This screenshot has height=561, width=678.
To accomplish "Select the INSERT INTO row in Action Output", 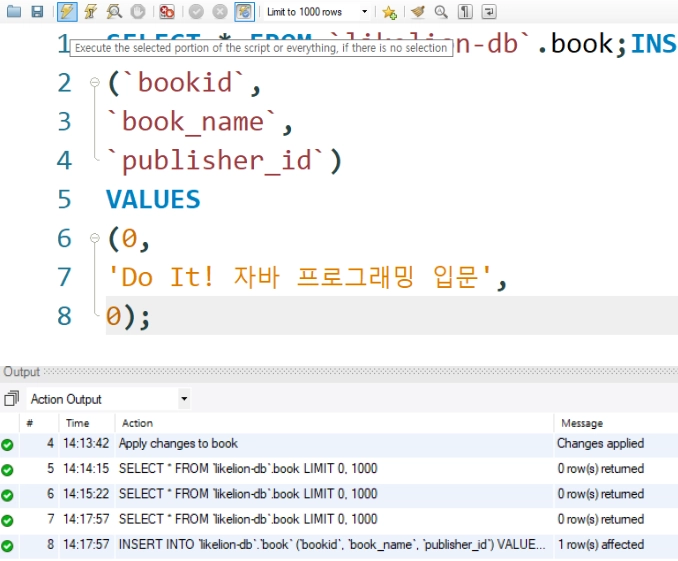I will click(332, 545).
